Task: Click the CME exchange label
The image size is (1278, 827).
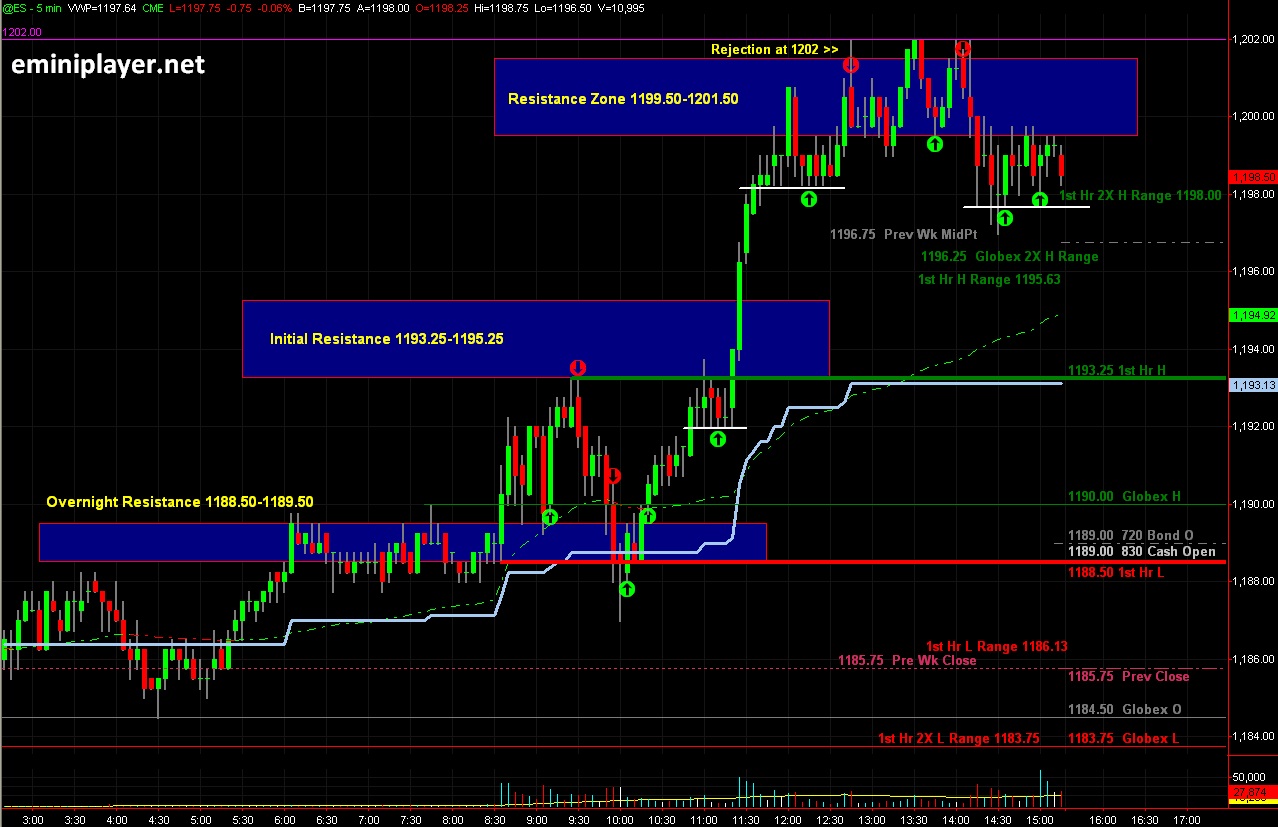Action: click(153, 9)
